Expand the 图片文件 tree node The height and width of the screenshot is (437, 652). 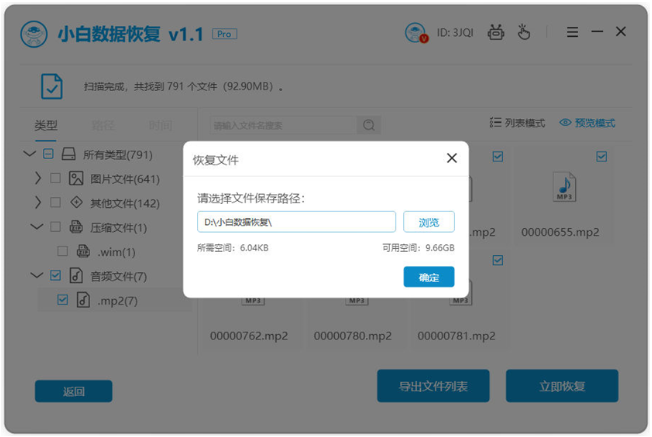click(x=38, y=179)
